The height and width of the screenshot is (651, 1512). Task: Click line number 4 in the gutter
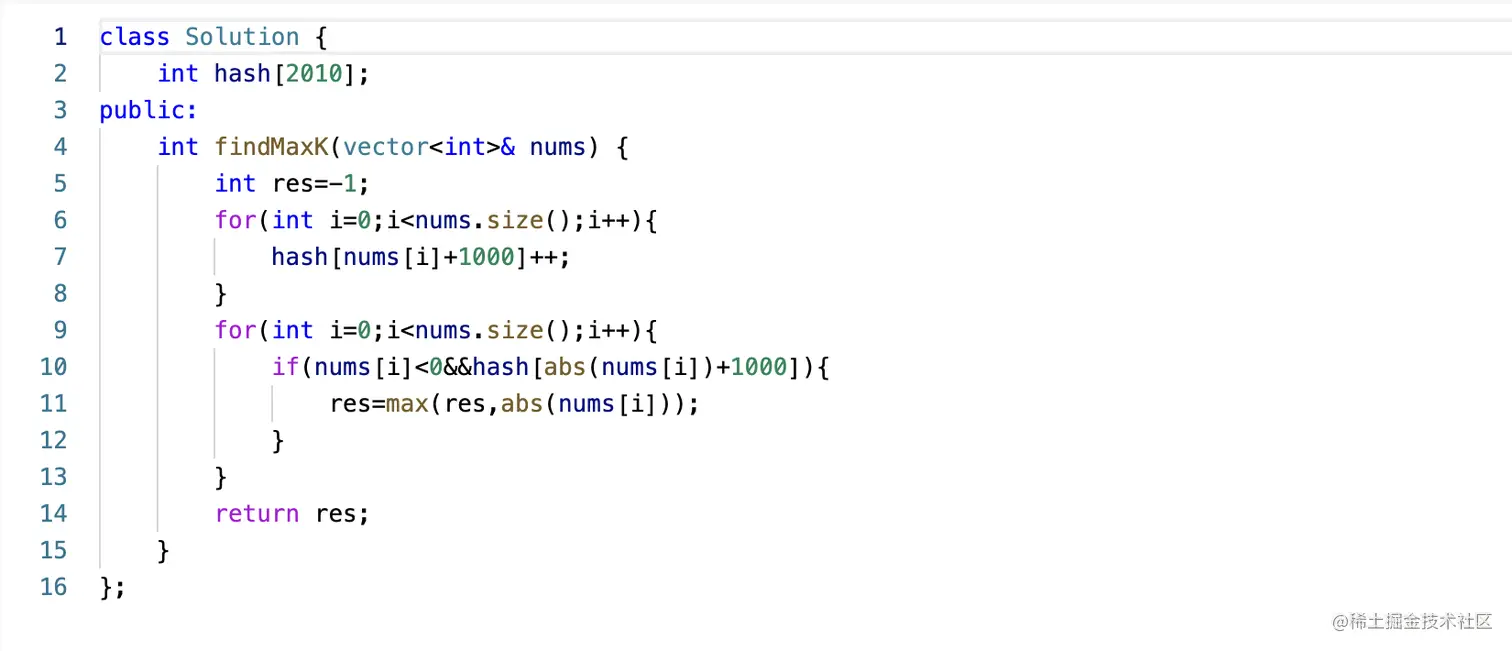click(x=60, y=147)
